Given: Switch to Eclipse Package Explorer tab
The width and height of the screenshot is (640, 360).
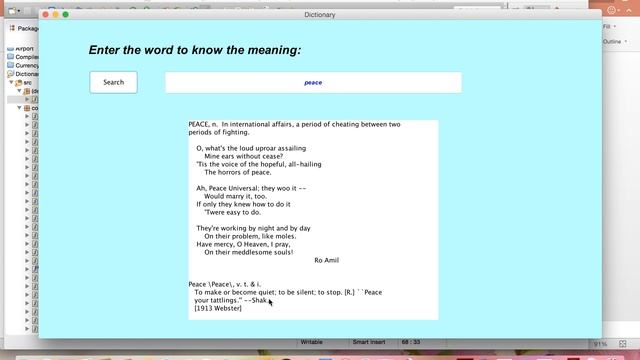Looking at the screenshot, I should pyautogui.click(x=24, y=28).
